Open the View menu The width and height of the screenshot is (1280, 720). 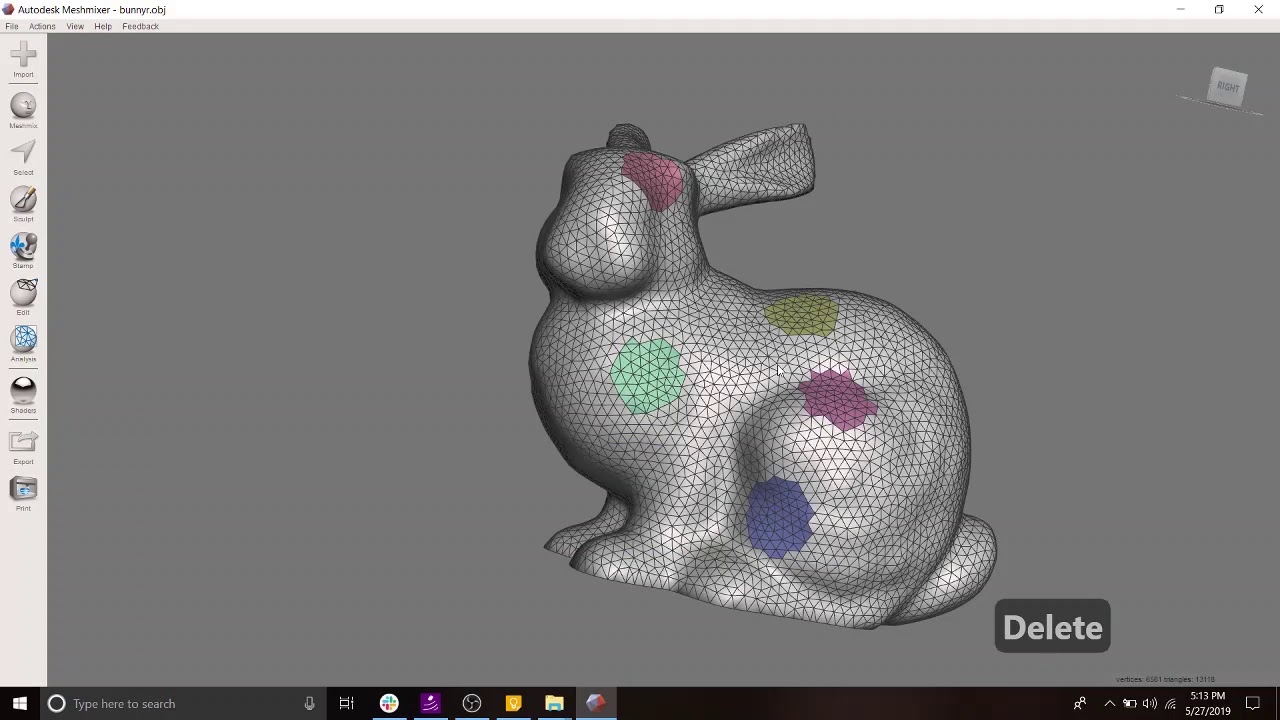(75, 26)
